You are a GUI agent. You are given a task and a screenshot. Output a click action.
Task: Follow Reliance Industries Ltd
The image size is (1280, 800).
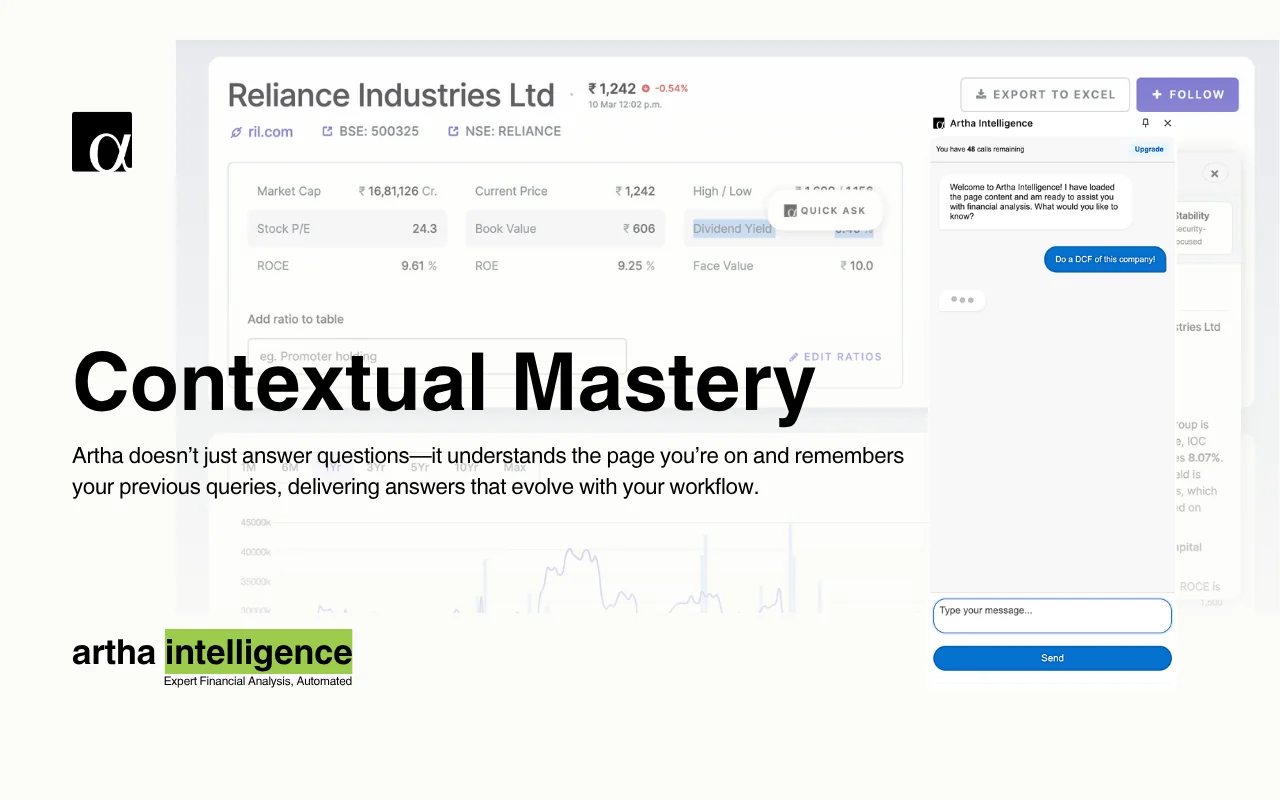(x=1187, y=94)
